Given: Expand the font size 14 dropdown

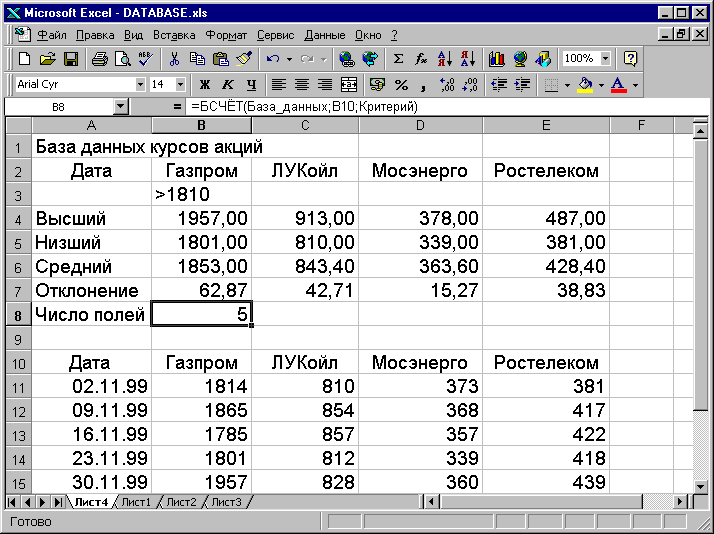Looking at the screenshot, I should coord(180,85).
